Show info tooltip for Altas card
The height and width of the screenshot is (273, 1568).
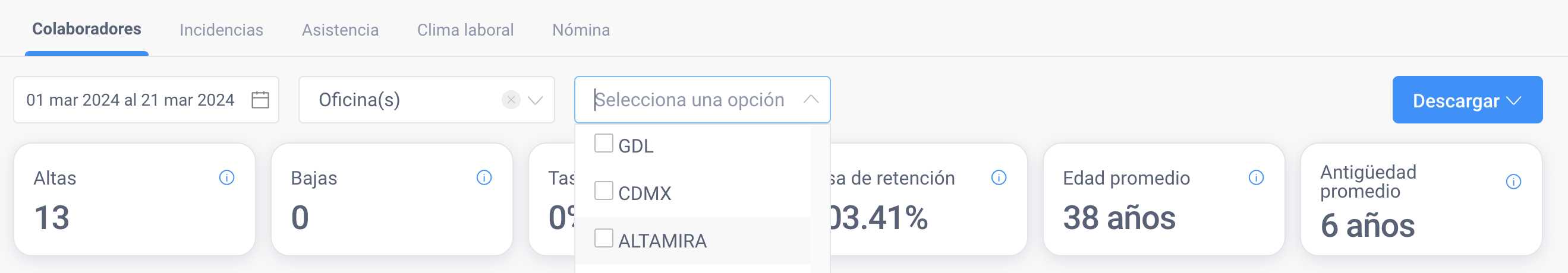(x=226, y=177)
